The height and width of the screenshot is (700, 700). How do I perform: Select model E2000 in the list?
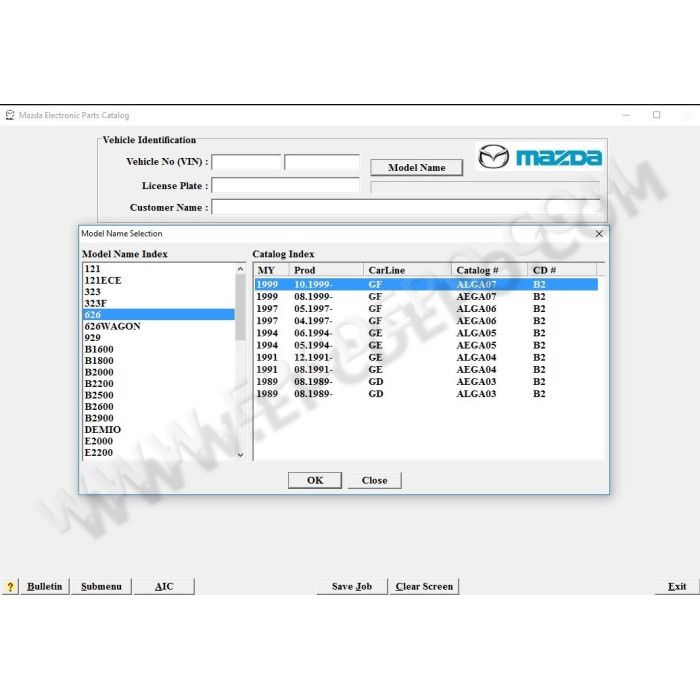158,441
